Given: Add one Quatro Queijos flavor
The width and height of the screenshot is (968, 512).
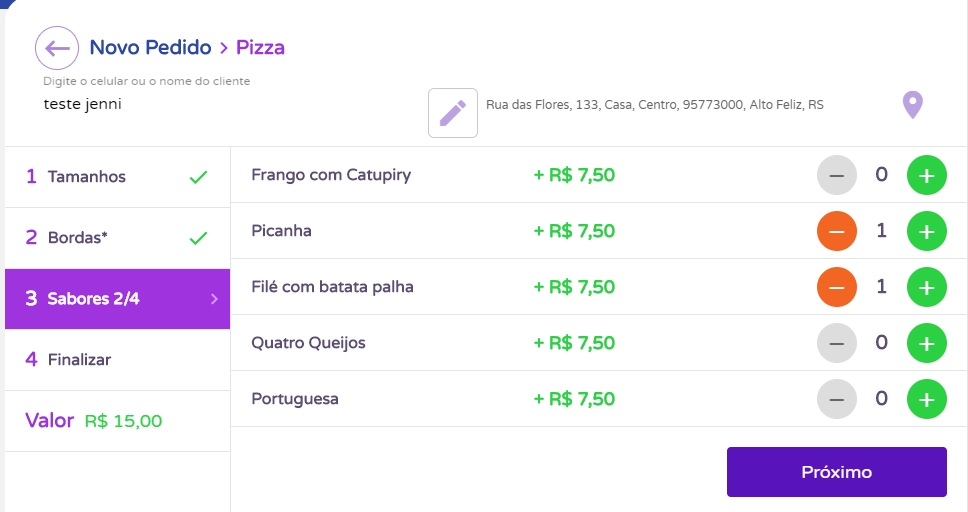Looking at the screenshot, I should coord(926,344).
